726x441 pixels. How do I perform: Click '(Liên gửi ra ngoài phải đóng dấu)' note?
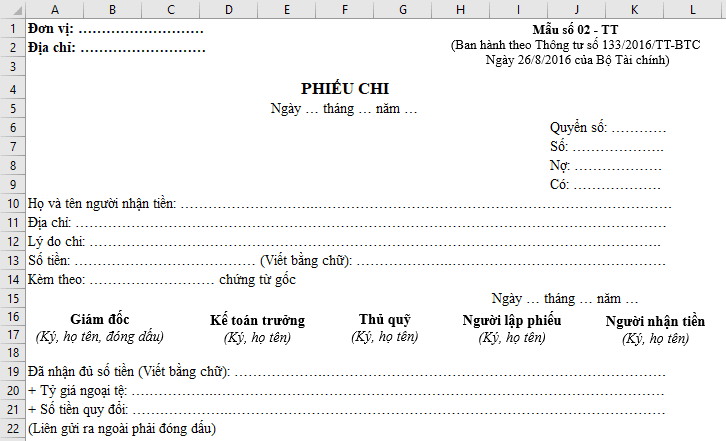tap(122, 428)
